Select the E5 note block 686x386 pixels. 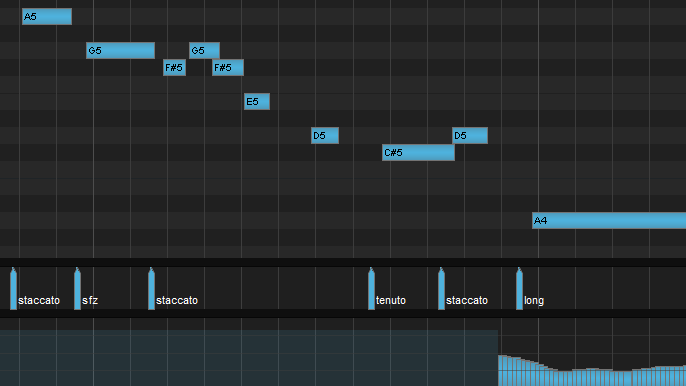[x=257, y=102]
